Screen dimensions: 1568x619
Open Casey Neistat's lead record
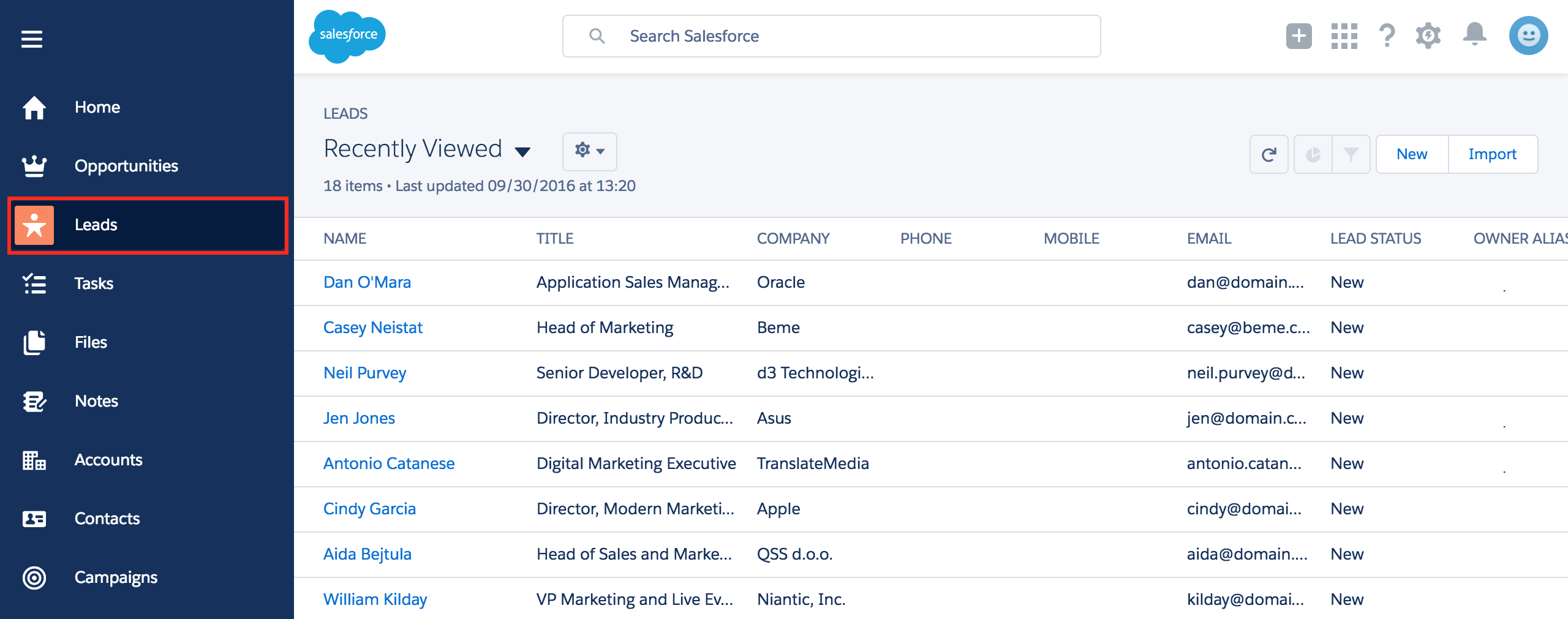pyautogui.click(x=372, y=328)
